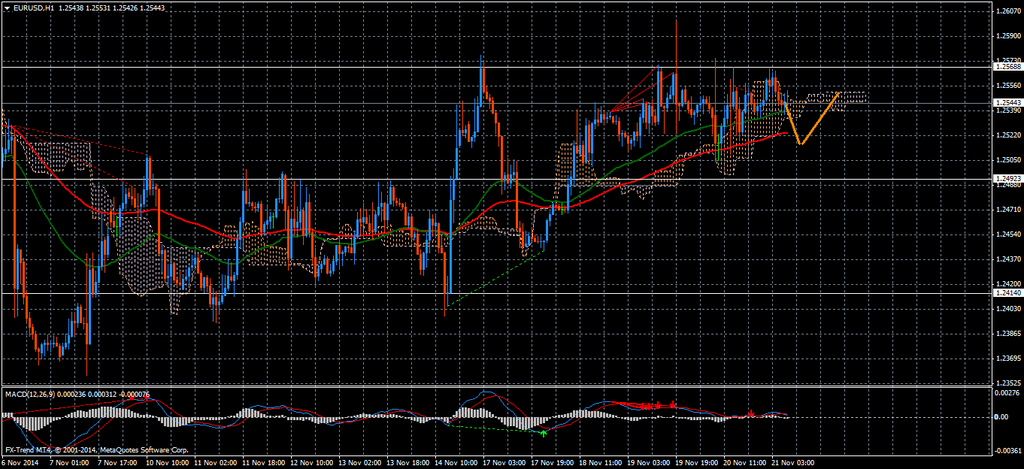Screen dimensions: 1024x469
Task: Click the 17 Nov 03:00 time label
Action: tap(505, 462)
